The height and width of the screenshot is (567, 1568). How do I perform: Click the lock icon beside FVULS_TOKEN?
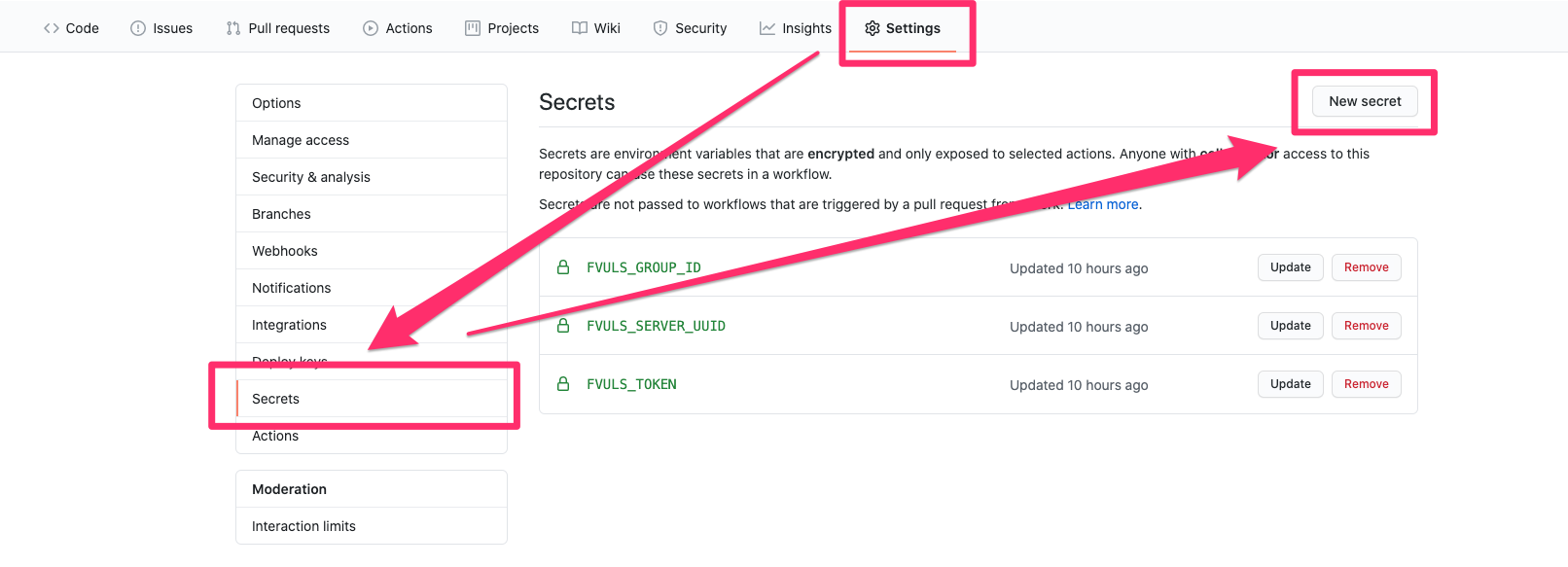pyautogui.click(x=563, y=384)
